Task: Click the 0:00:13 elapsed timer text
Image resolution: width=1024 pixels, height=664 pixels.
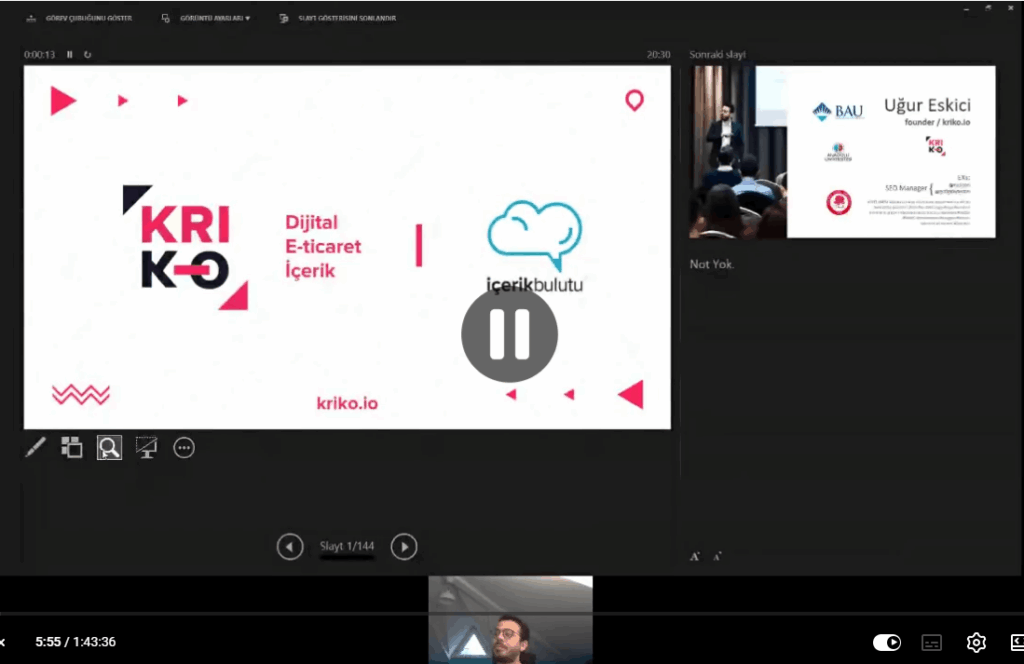Action: [x=39, y=55]
